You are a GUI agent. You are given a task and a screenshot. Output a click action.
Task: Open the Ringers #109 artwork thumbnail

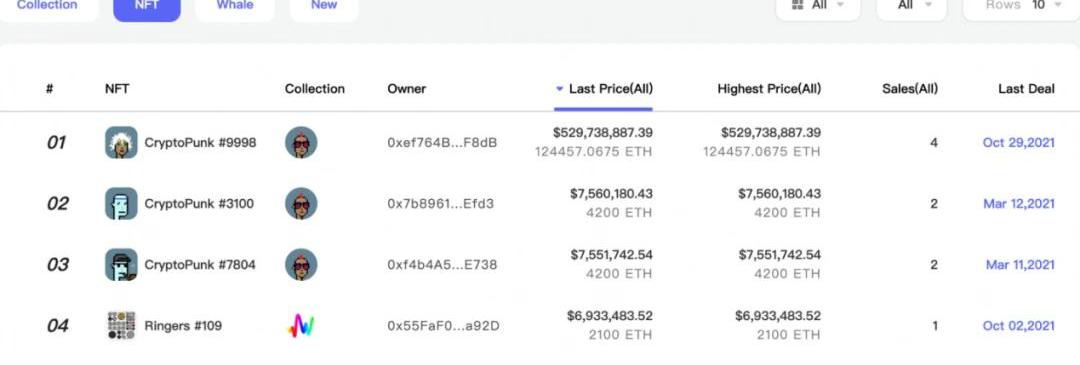pyautogui.click(x=121, y=326)
